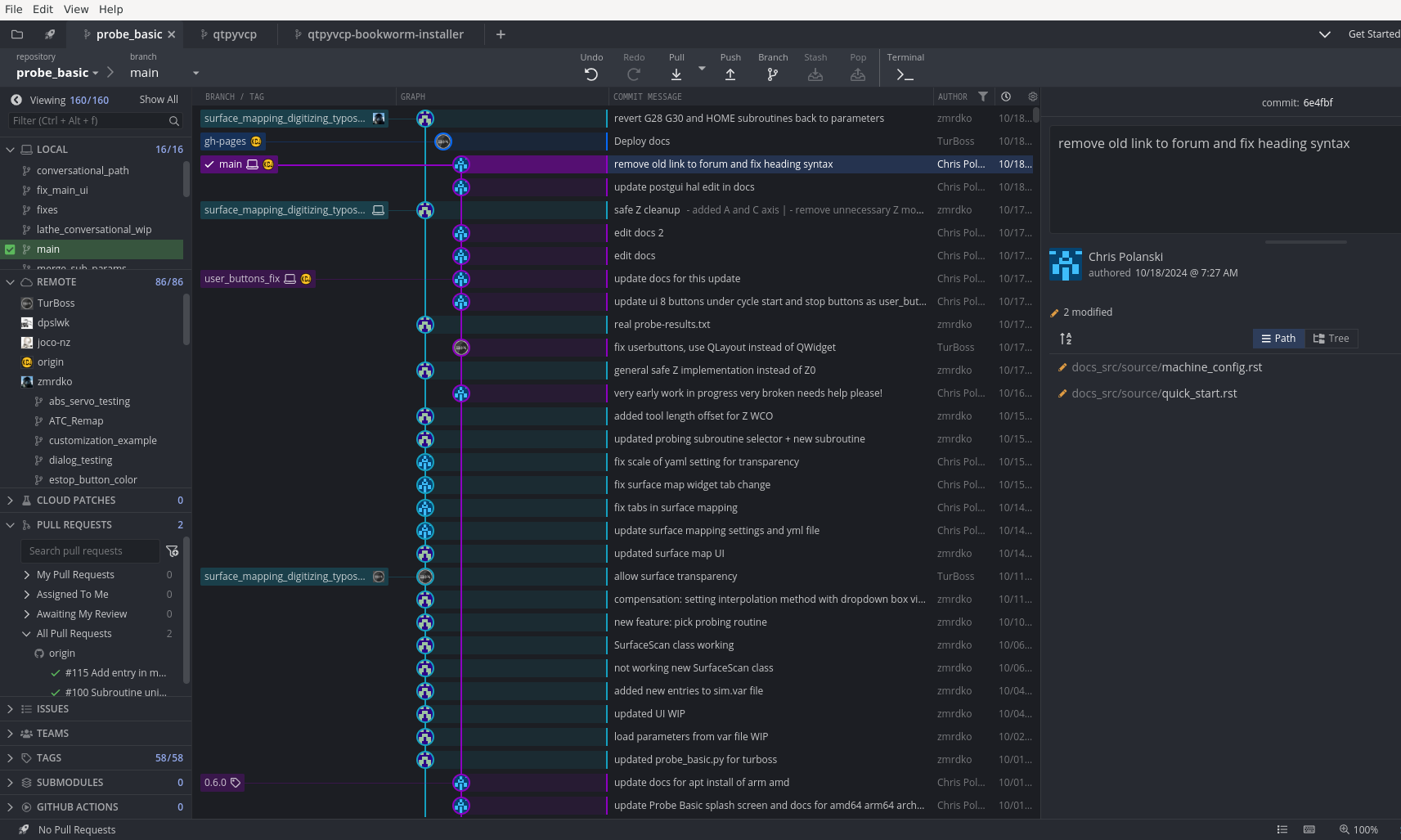Viewport: 1401px width, 840px height.
Task: Push commits with the Push icon
Action: [x=730, y=74]
